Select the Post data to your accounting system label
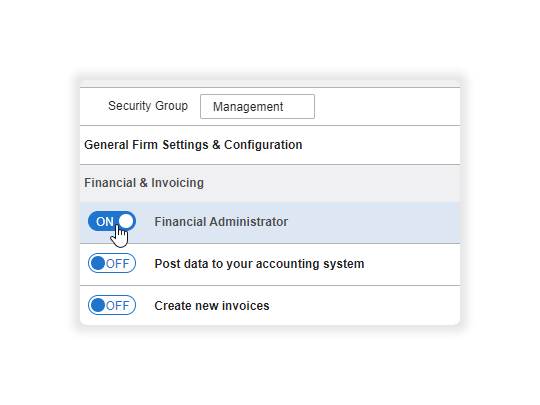 (x=259, y=264)
